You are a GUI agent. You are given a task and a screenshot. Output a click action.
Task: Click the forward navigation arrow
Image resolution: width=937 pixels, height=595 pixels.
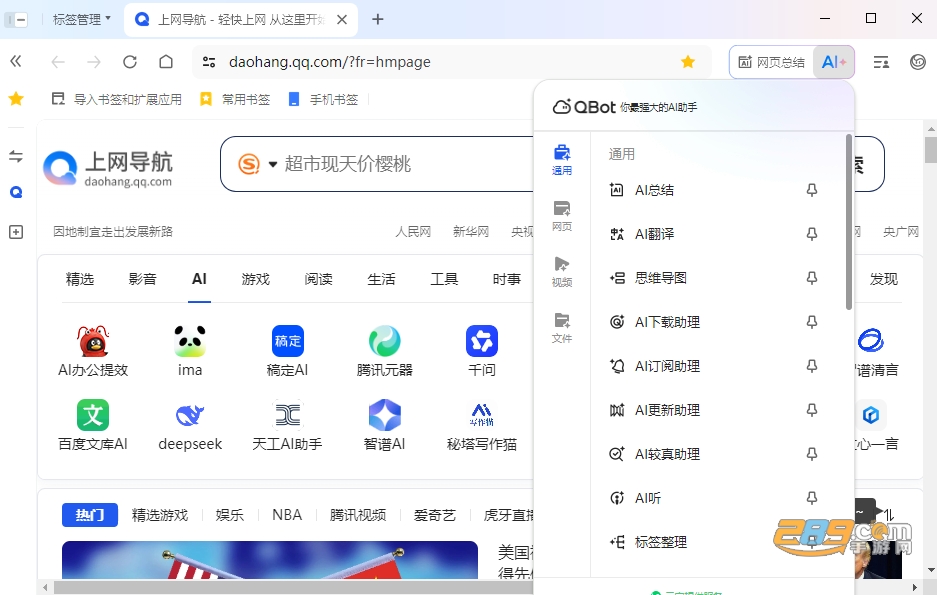pyautogui.click(x=94, y=62)
